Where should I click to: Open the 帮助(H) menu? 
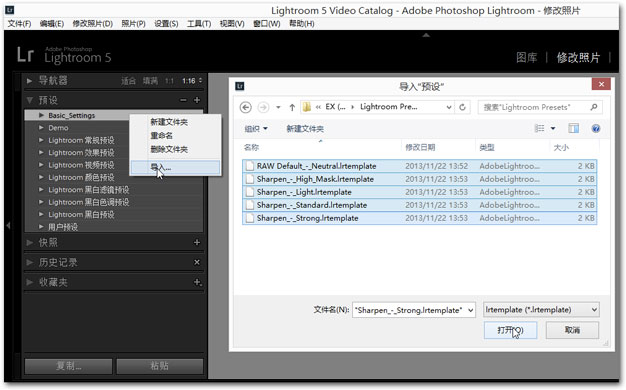[x=301, y=24]
